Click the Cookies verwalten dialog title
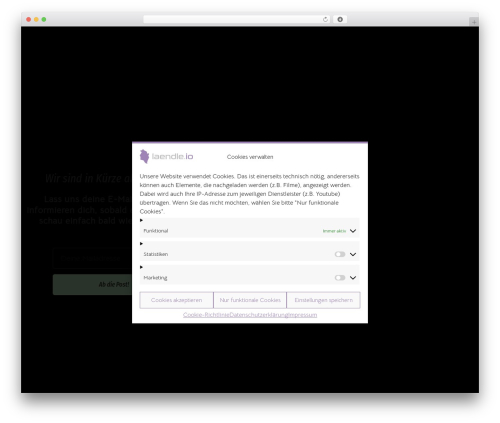Image resolution: width=500 pixels, height=423 pixels. tap(250, 157)
